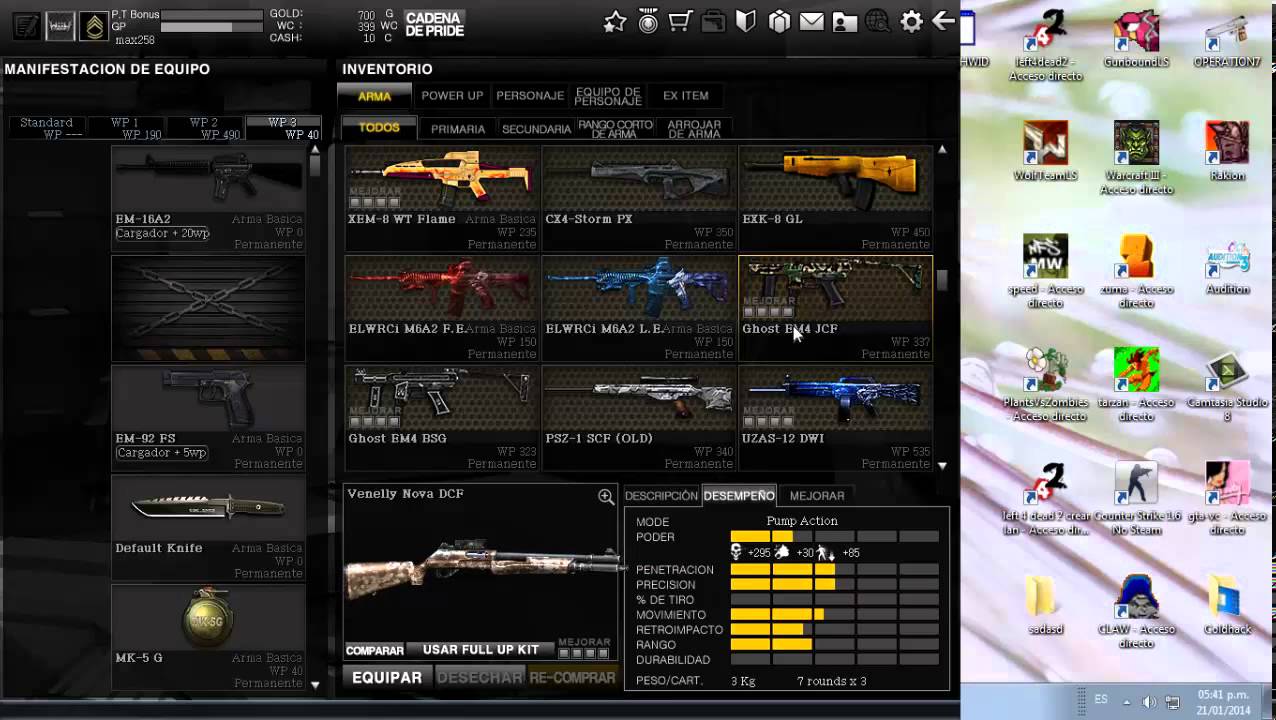Open the gear settings icon
Viewport: 1276px width, 720px height.
tap(911, 22)
